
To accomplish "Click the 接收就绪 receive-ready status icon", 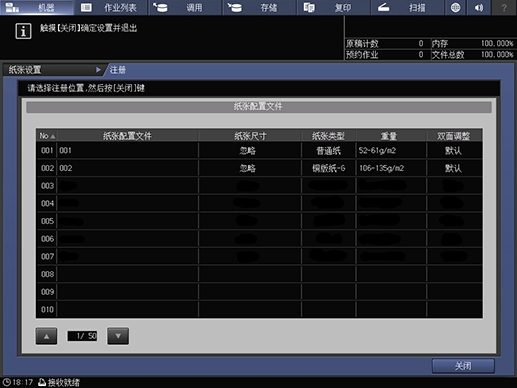I will [42, 382].
